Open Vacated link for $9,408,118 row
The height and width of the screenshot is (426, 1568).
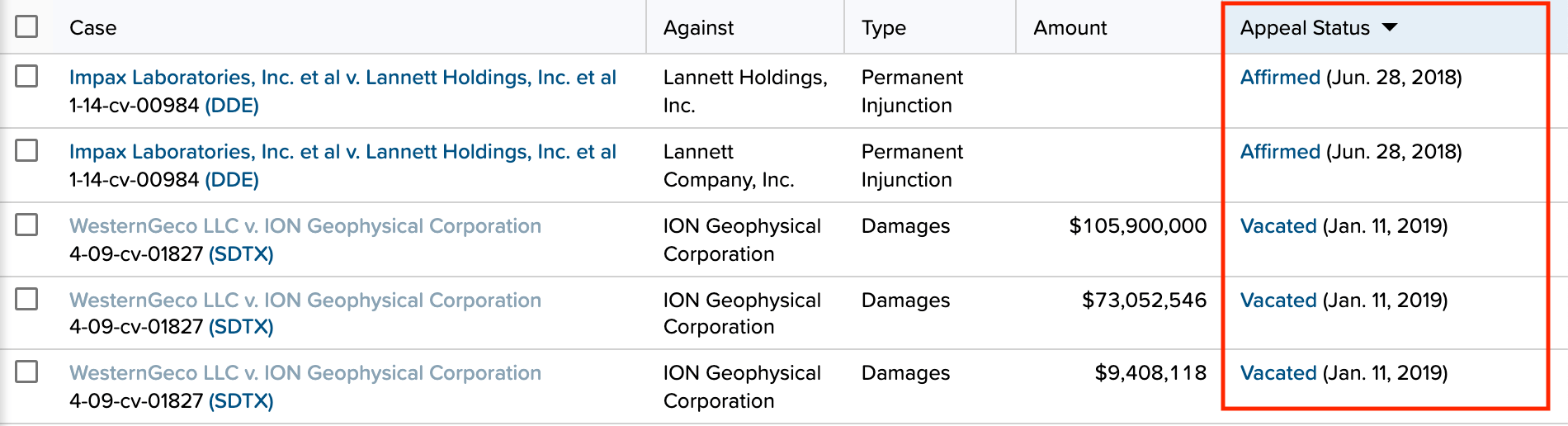pyautogui.click(x=1278, y=373)
